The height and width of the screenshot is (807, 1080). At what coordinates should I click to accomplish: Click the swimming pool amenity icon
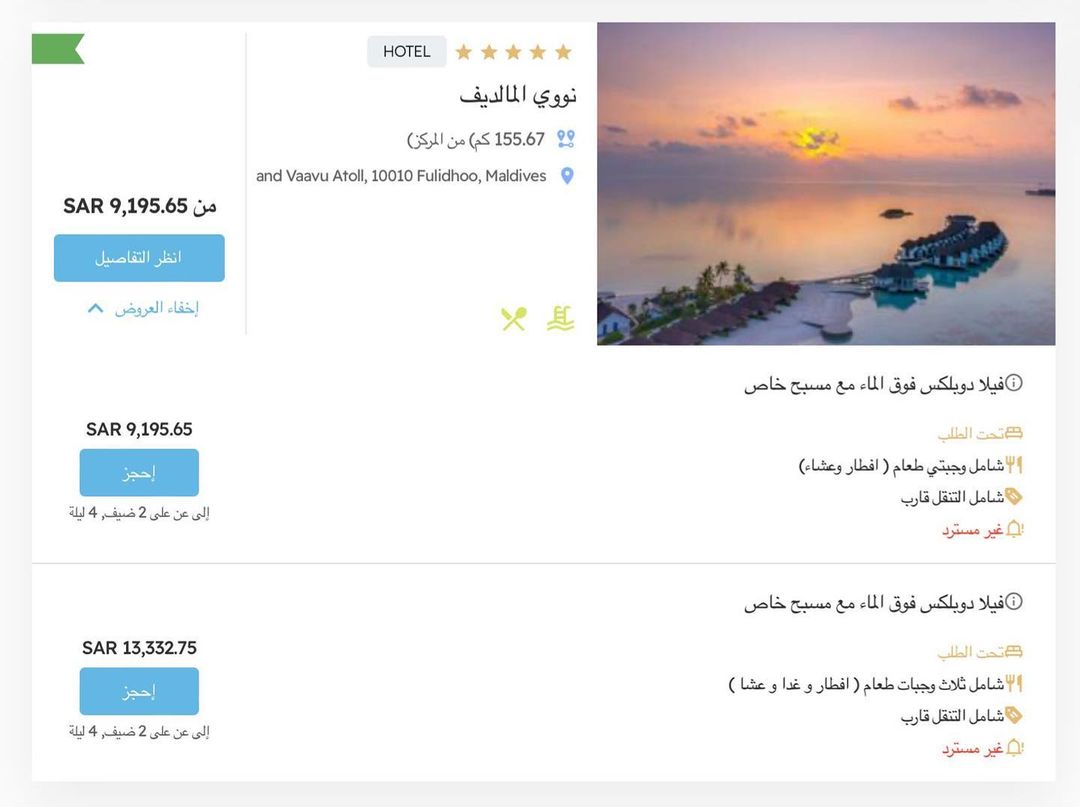click(x=560, y=319)
